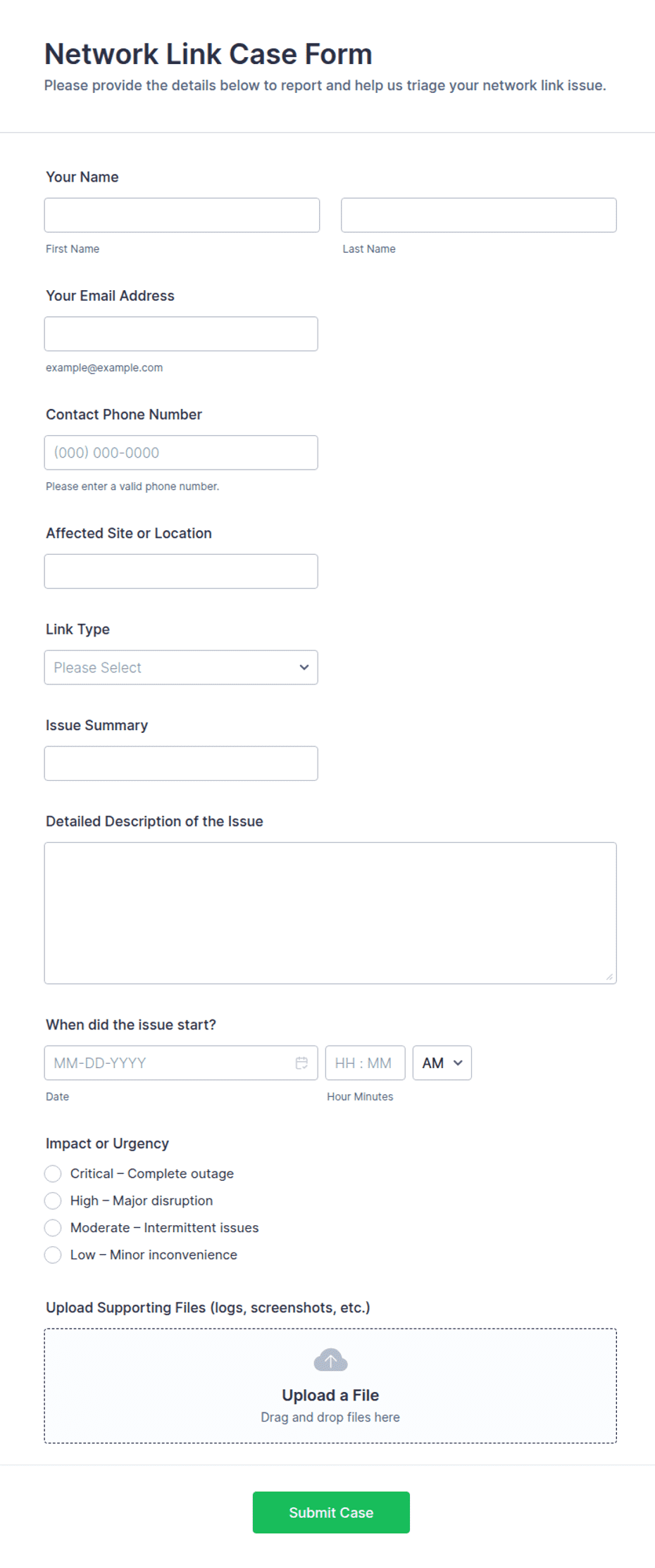Click the Detailed Description text area
Screen dimensions: 655x1568
(330, 913)
